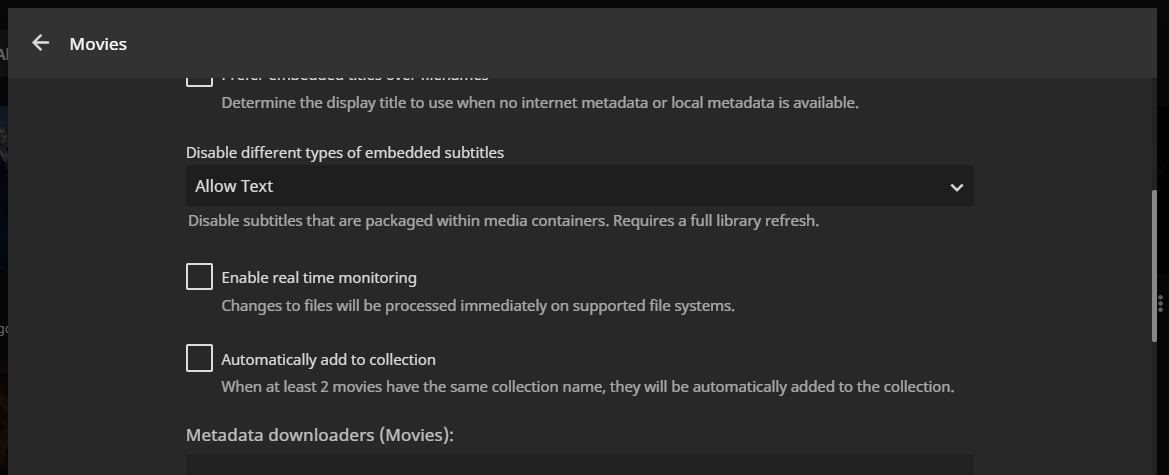Image resolution: width=1169 pixels, height=475 pixels.
Task: Click the chevron arrow in the subtitles dropdown
Action: coord(956,187)
